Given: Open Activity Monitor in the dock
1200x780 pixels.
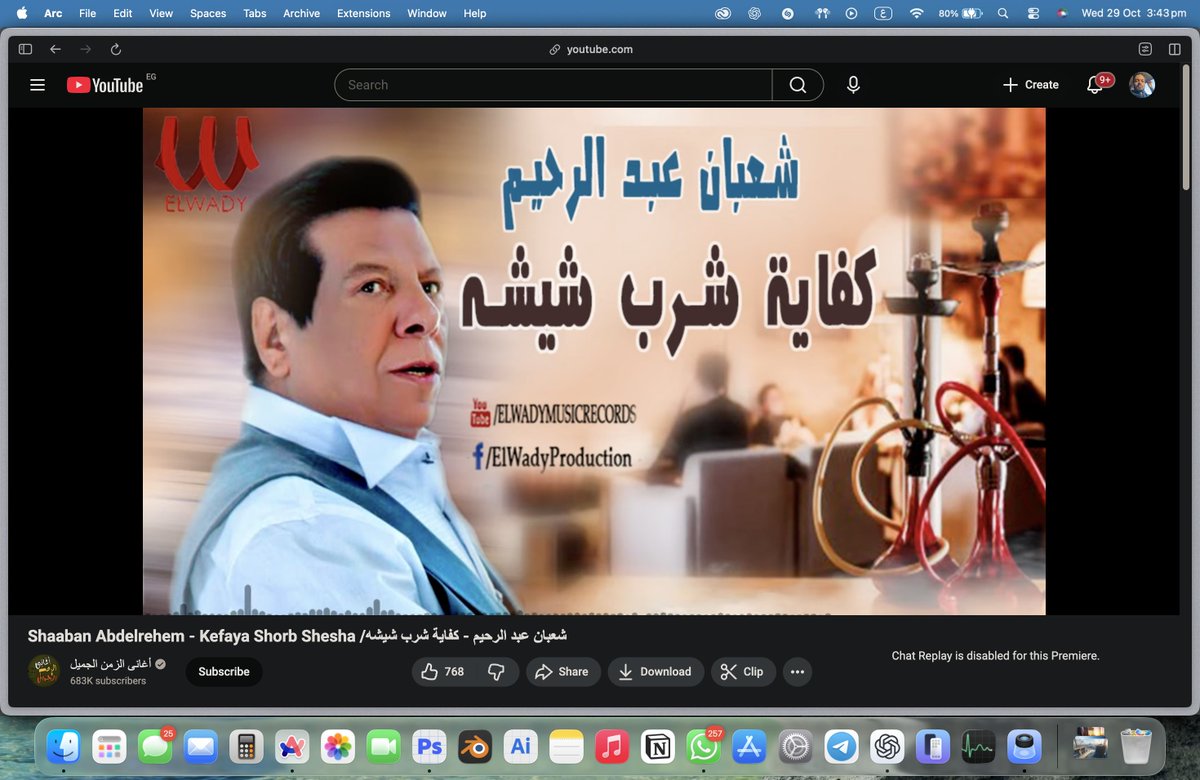Looking at the screenshot, I should (978, 746).
